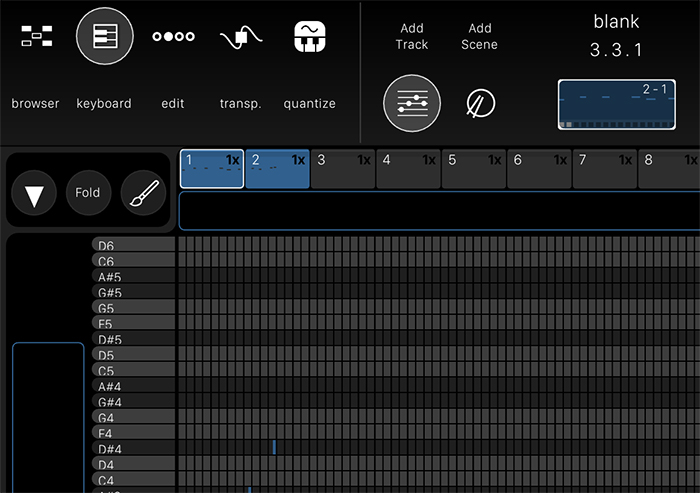Screen dimensions: 700x493
Task: Click the 3.3.1 position display
Action: (616, 50)
